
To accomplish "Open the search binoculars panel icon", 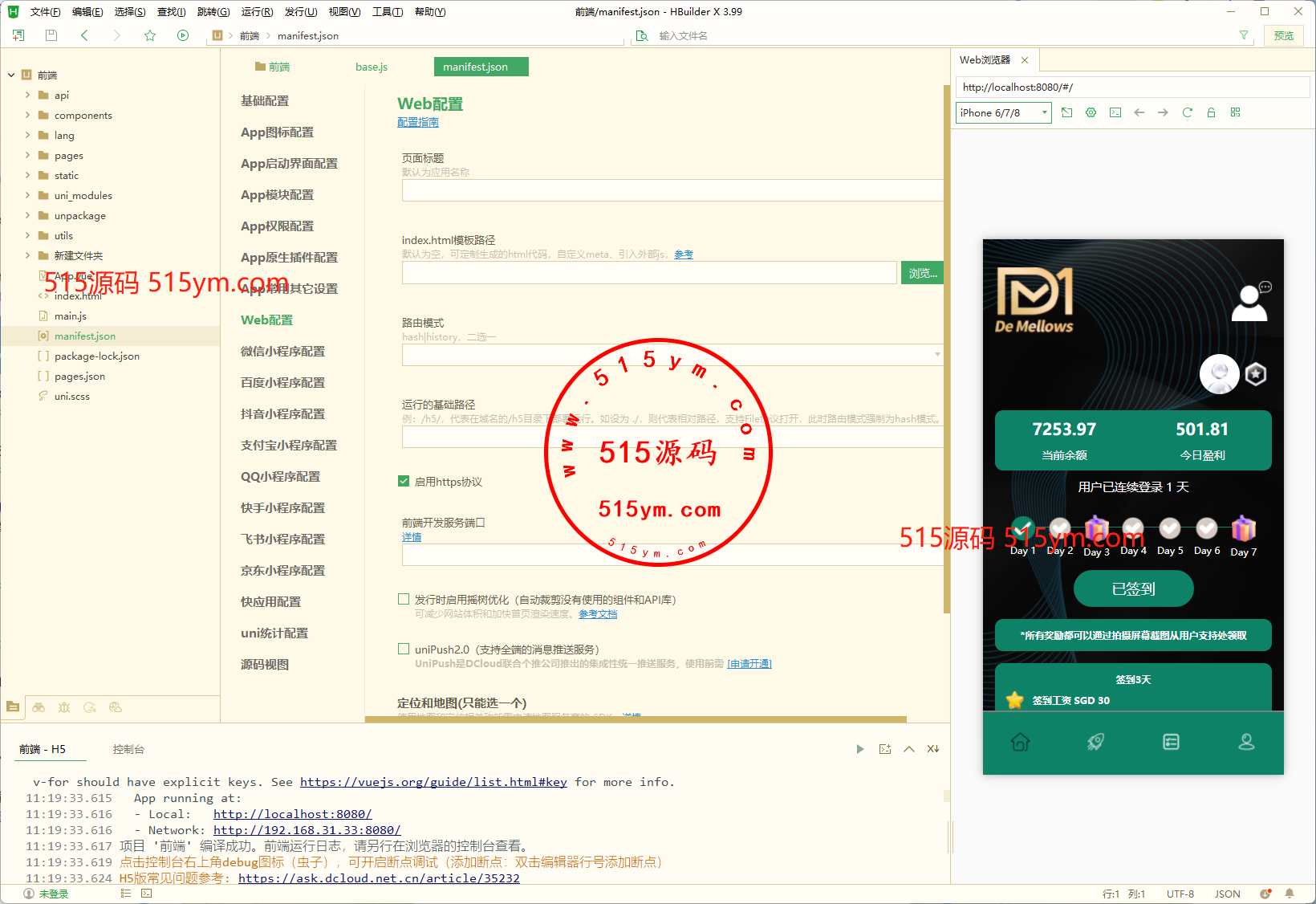I will [x=39, y=707].
